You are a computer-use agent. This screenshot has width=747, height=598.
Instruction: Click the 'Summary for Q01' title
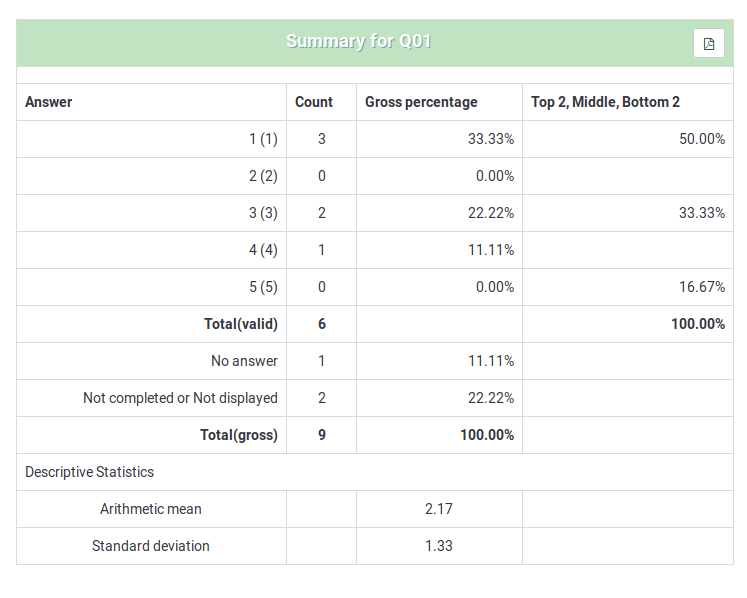tap(359, 41)
